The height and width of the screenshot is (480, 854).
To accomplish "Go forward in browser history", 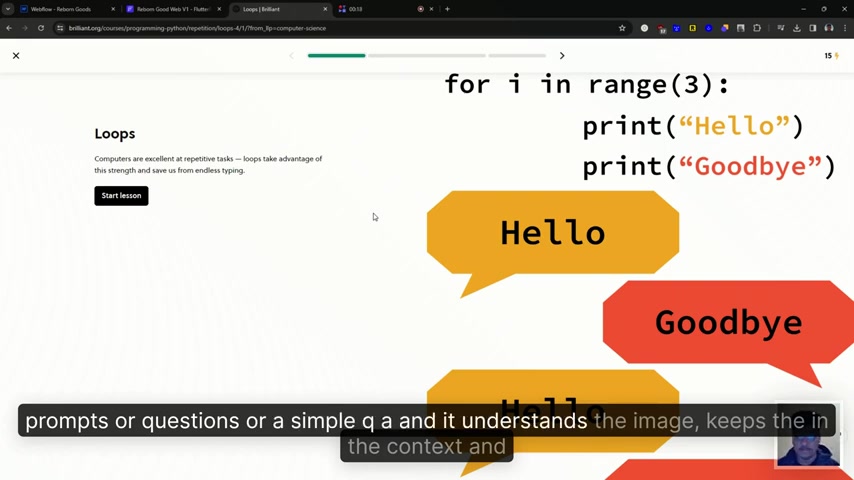I will (x=25, y=28).
